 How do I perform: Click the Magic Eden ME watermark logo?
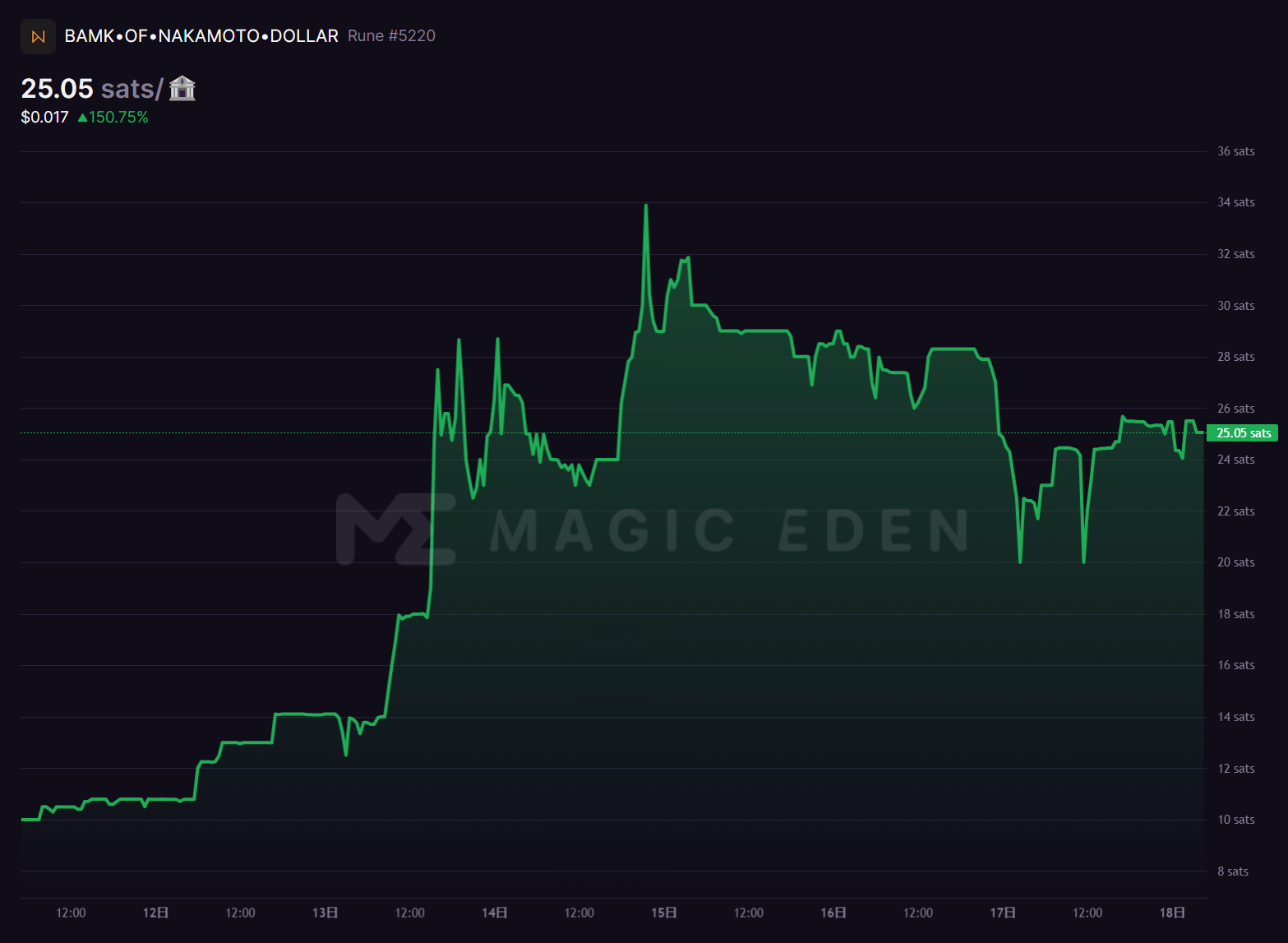395,529
